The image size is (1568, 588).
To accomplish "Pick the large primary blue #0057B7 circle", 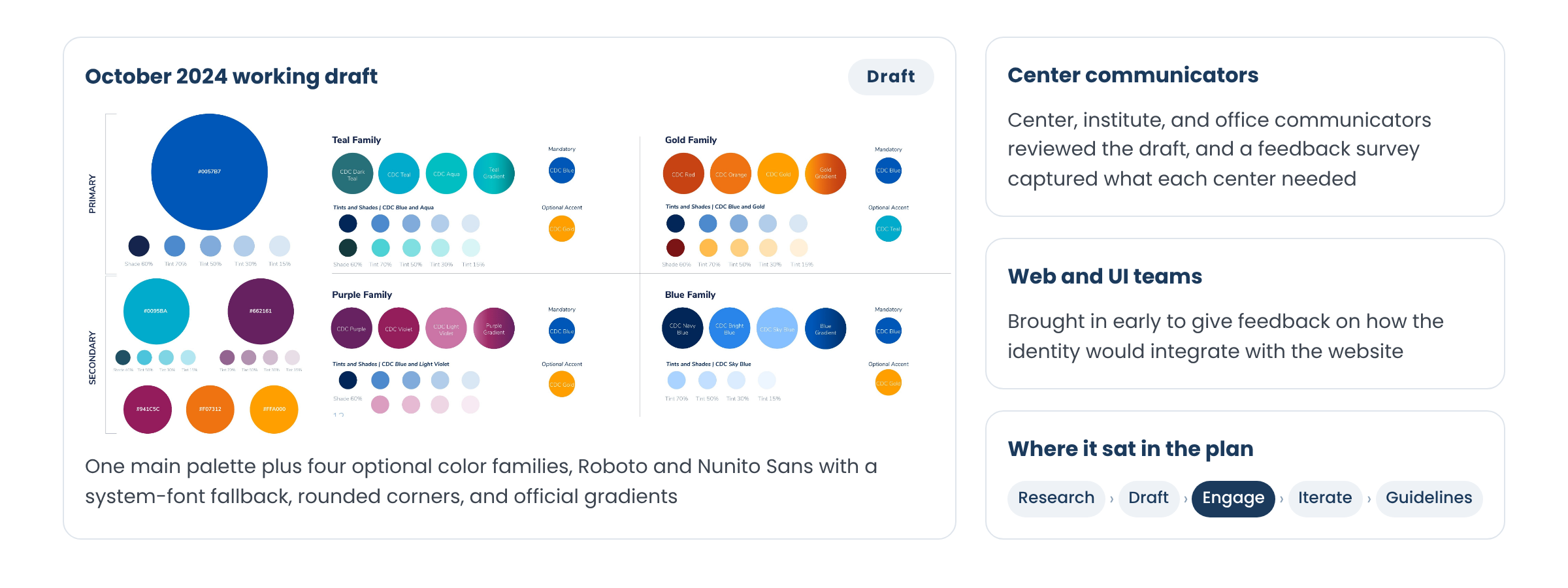I will 209,172.
